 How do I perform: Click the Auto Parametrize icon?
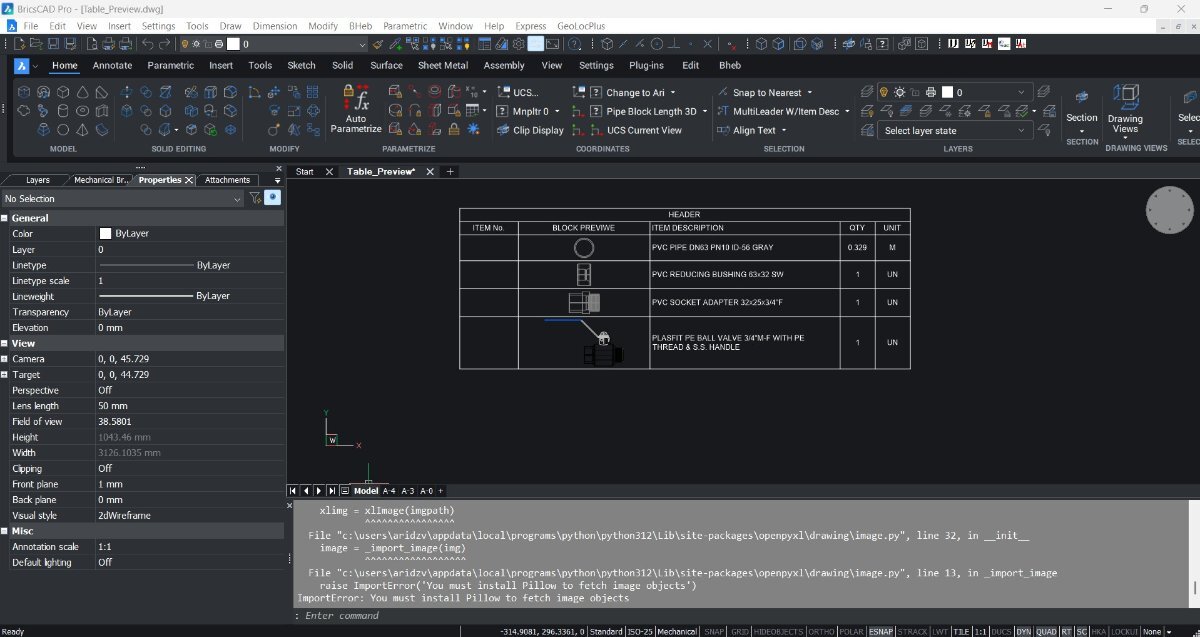click(x=356, y=110)
